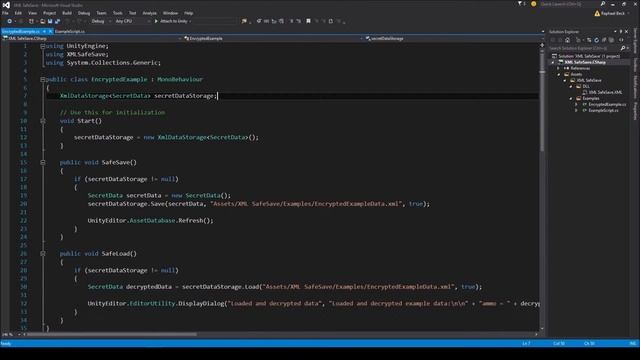The width and height of the screenshot is (640, 360).
Task: Collapse the SafeSave() method block
Action: point(42,162)
